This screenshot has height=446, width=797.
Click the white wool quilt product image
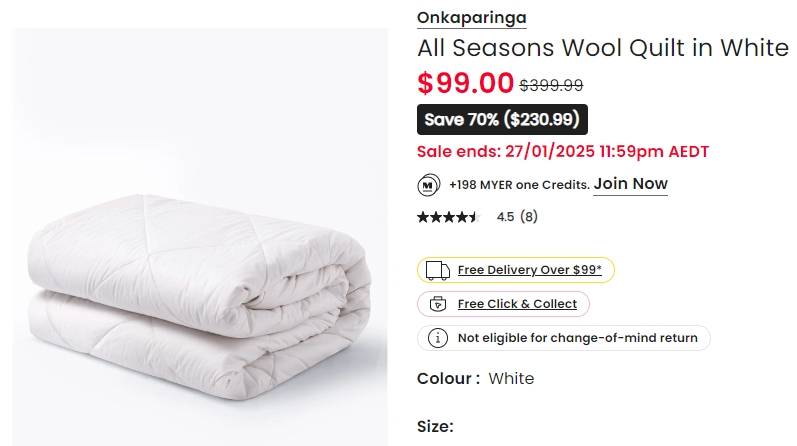[x=200, y=236]
